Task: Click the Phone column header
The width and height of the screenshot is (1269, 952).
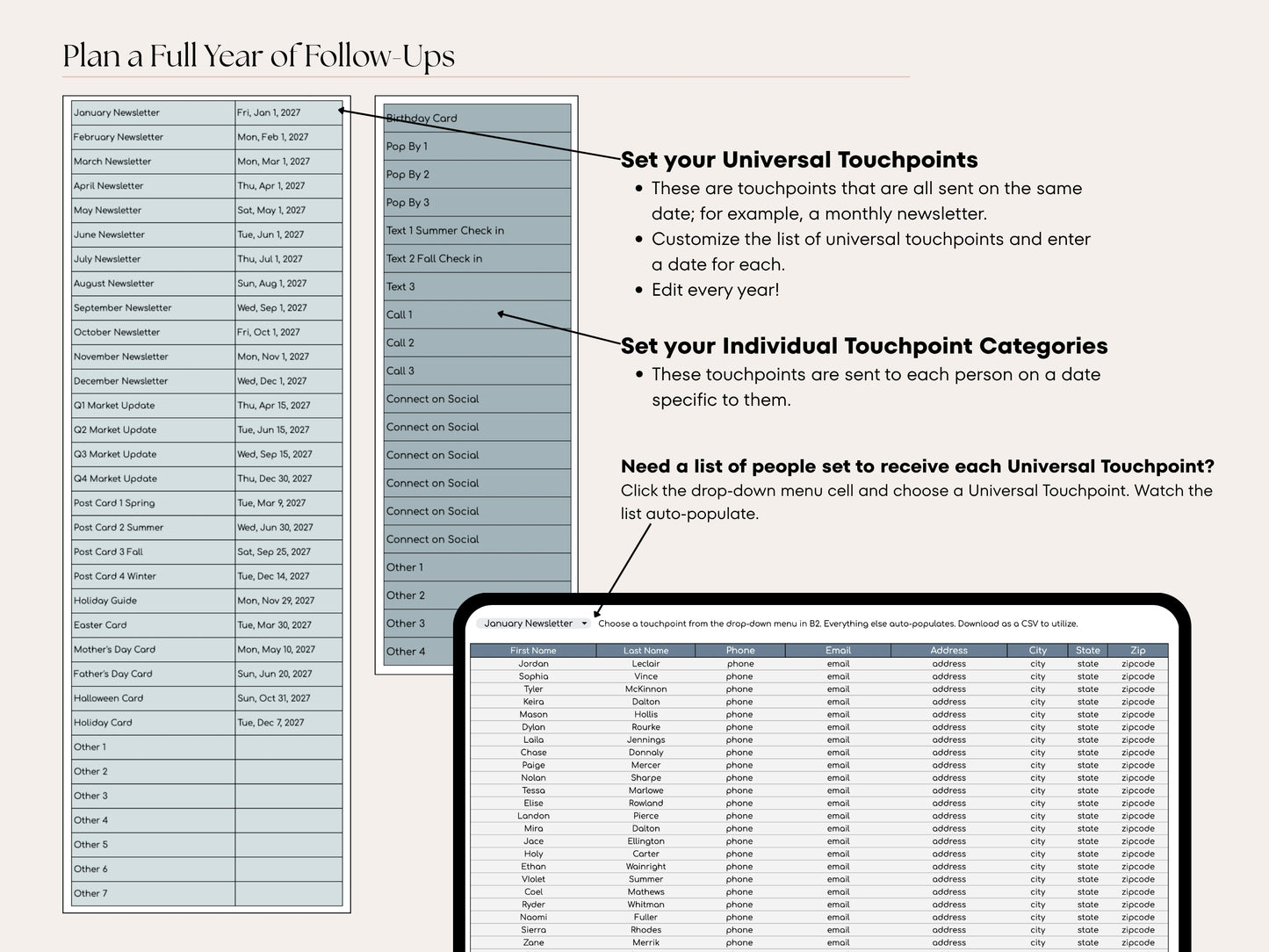Action: [x=740, y=651]
